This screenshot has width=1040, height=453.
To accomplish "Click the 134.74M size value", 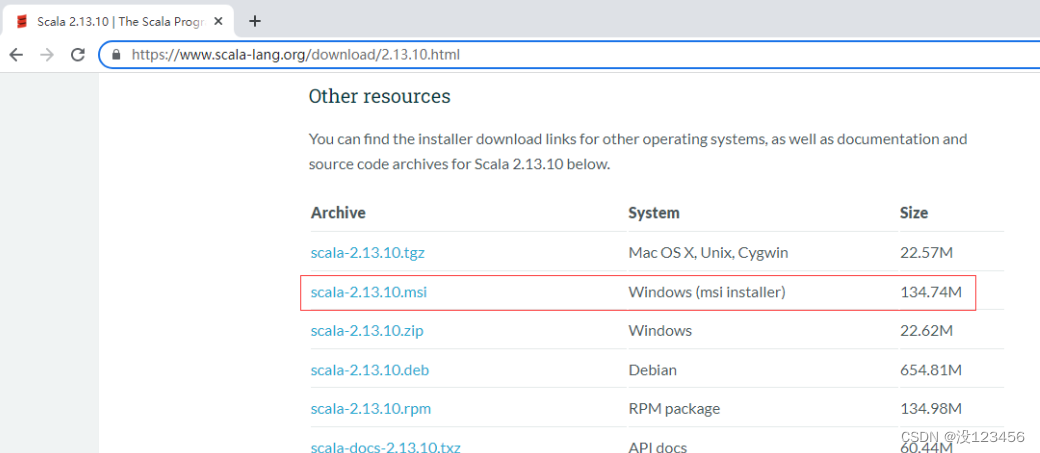I will tap(931, 291).
